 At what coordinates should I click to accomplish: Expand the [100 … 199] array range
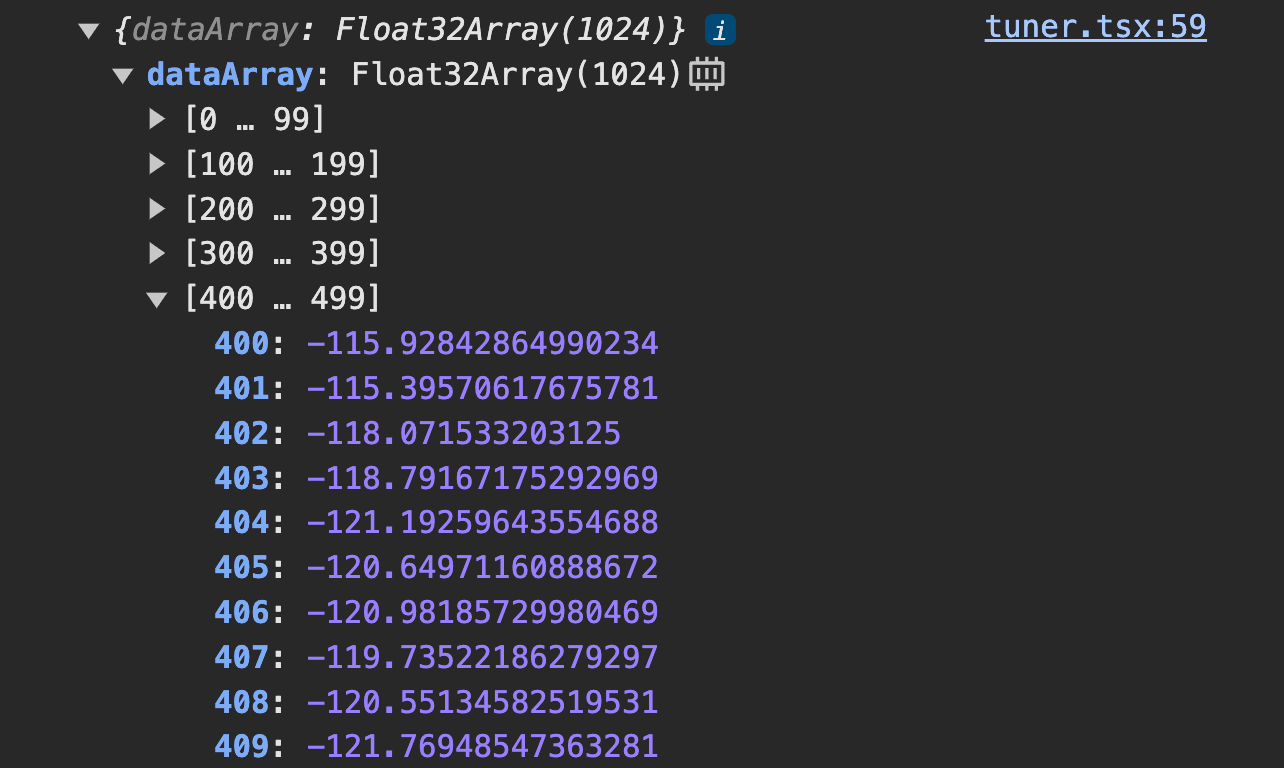click(158, 164)
